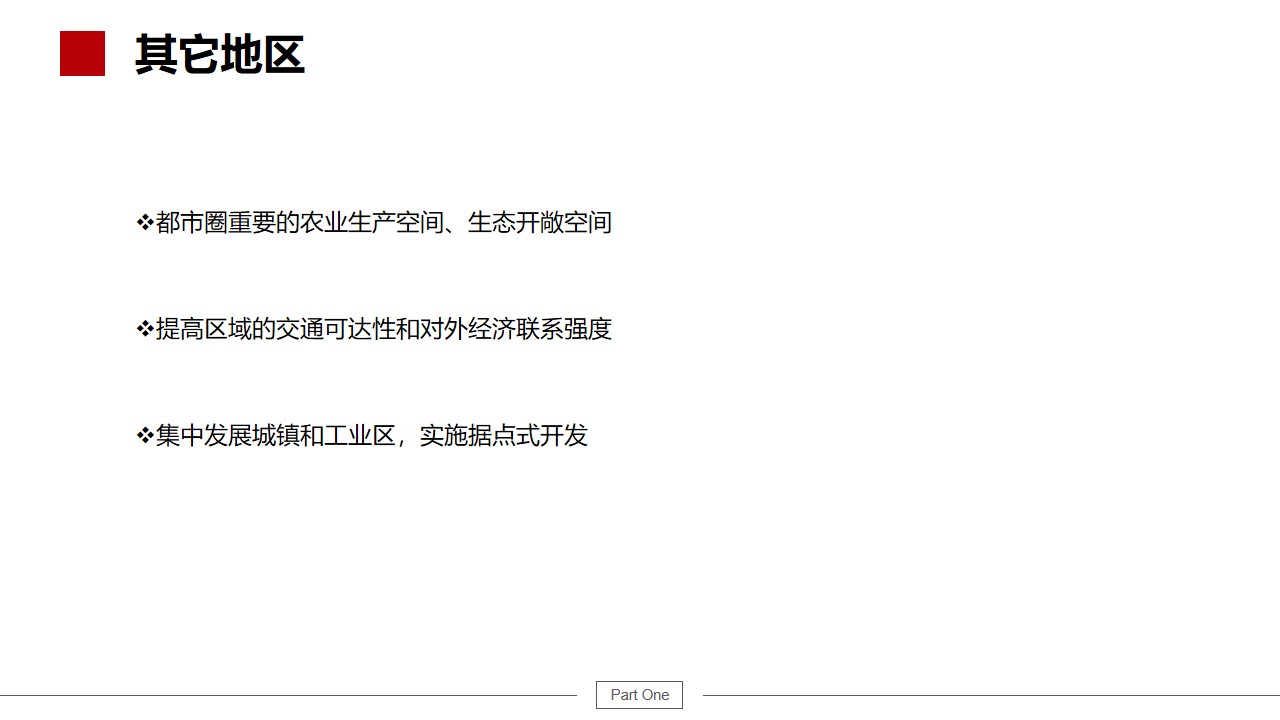Click the phrase 对外经济联系强度

point(516,329)
